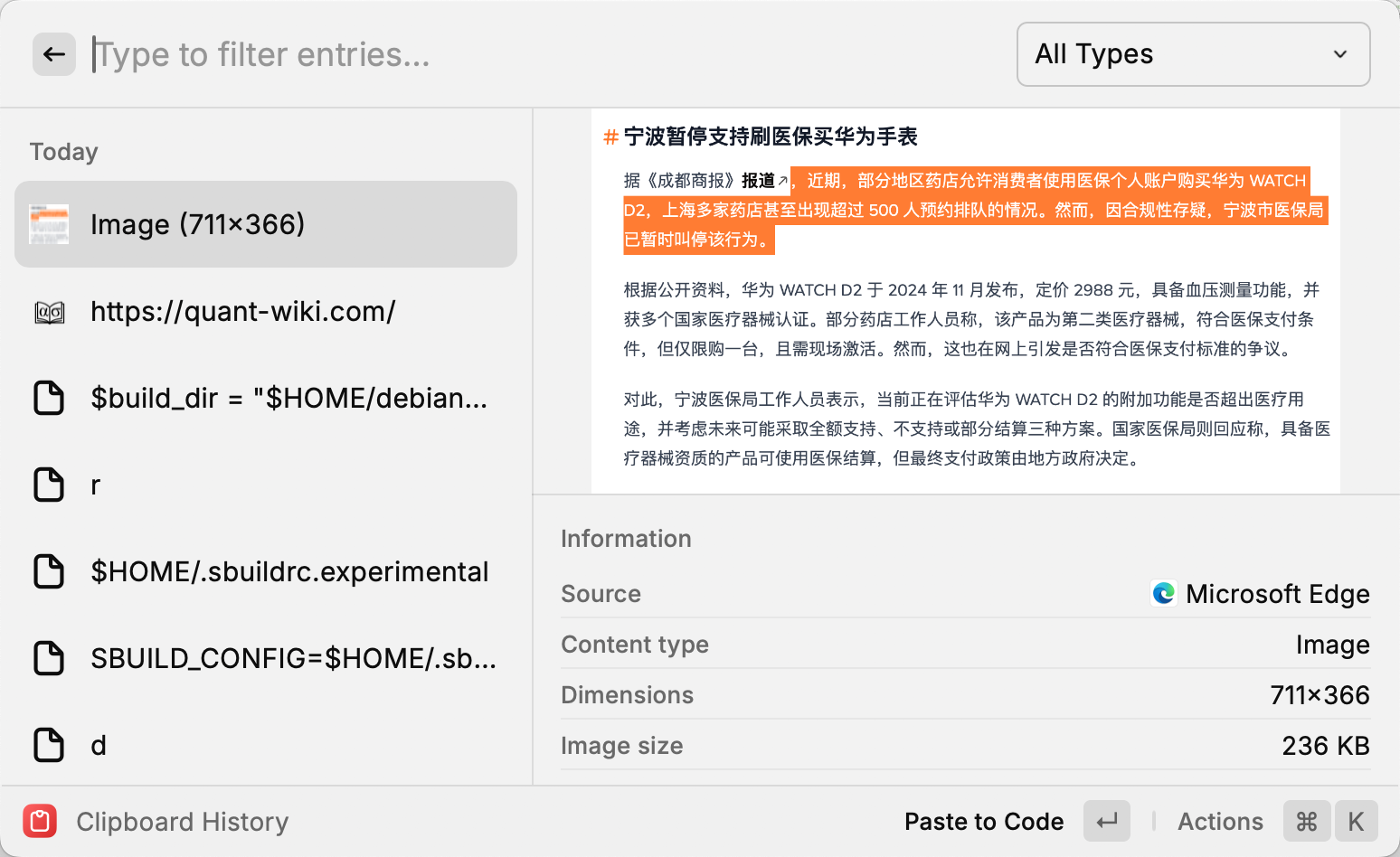Click the back arrow to exit the filter view
The image size is (1400, 857).
click(x=53, y=54)
